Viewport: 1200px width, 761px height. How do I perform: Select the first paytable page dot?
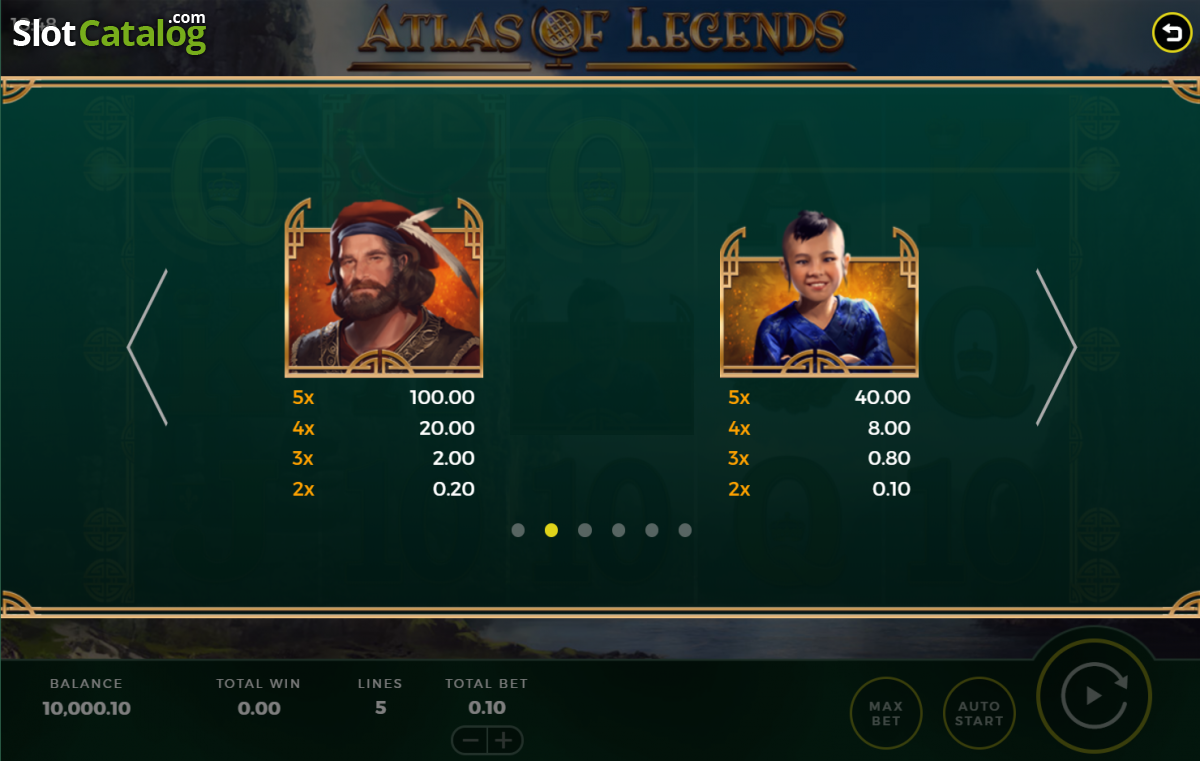(518, 530)
